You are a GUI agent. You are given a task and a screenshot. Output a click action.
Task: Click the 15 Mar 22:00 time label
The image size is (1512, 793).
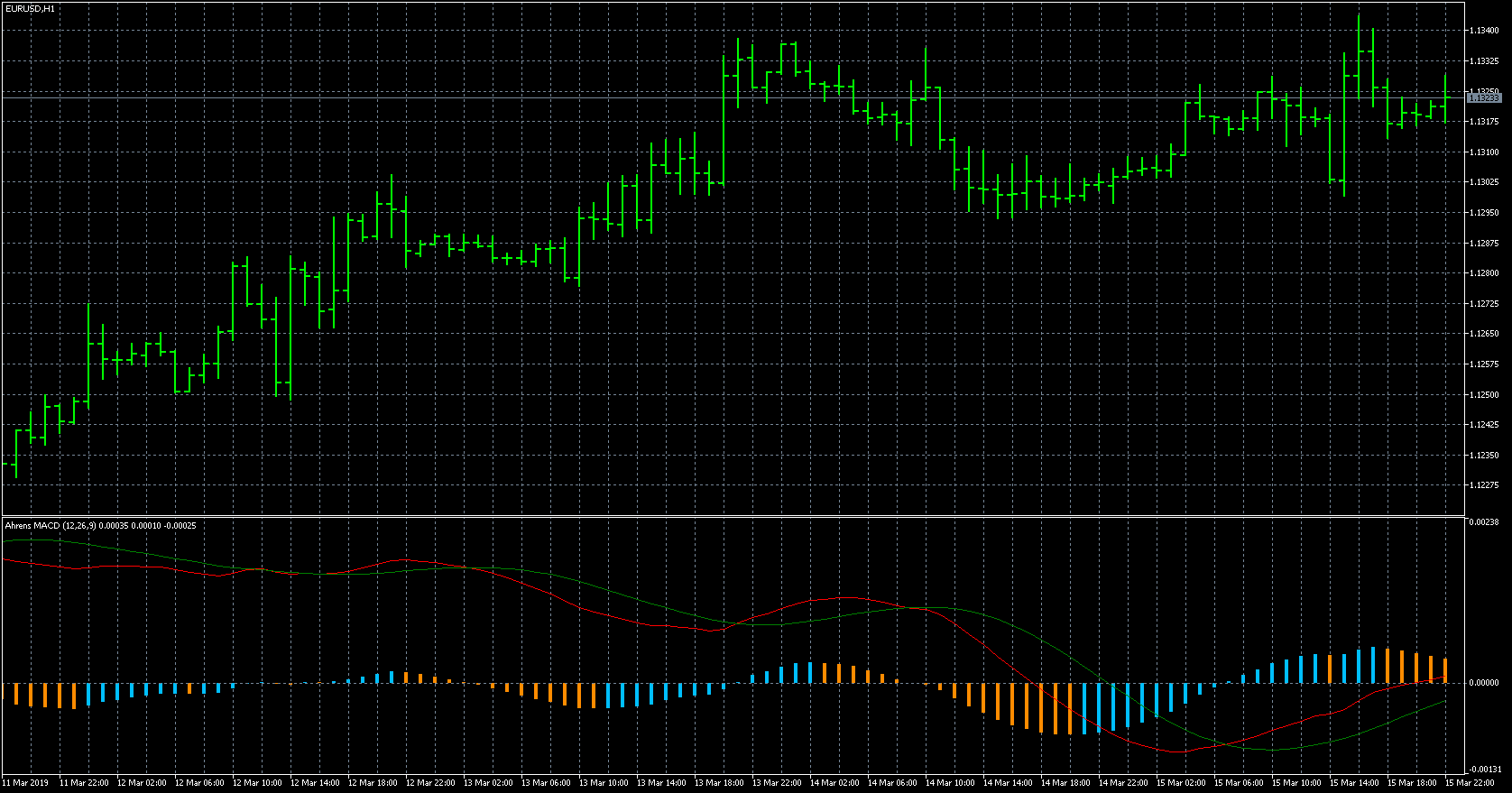click(x=1470, y=783)
